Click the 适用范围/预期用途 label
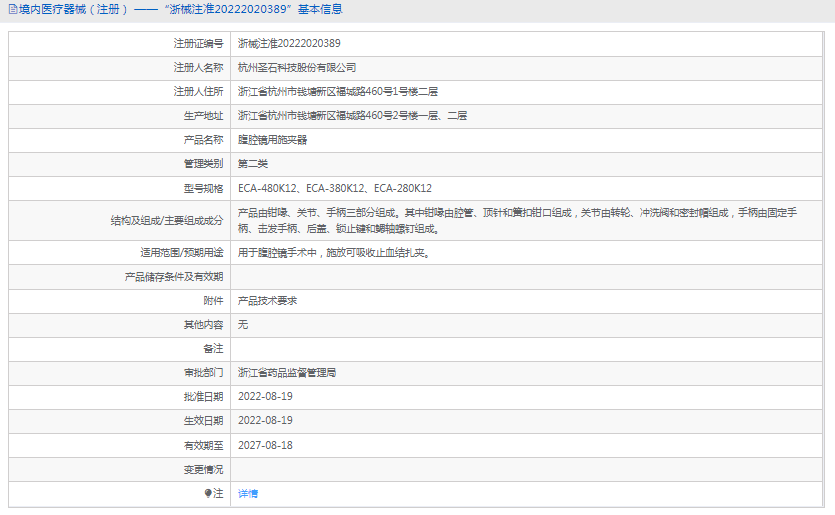Image resolution: width=835 pixels, height=515 pixels. coord(182,253)
